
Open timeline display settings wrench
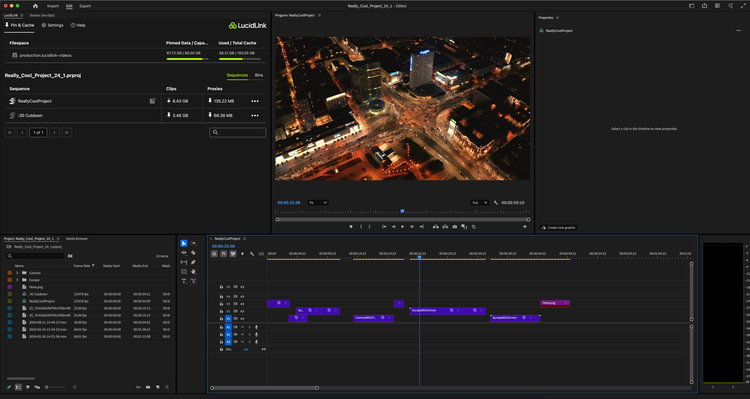[x=252, y=254]
